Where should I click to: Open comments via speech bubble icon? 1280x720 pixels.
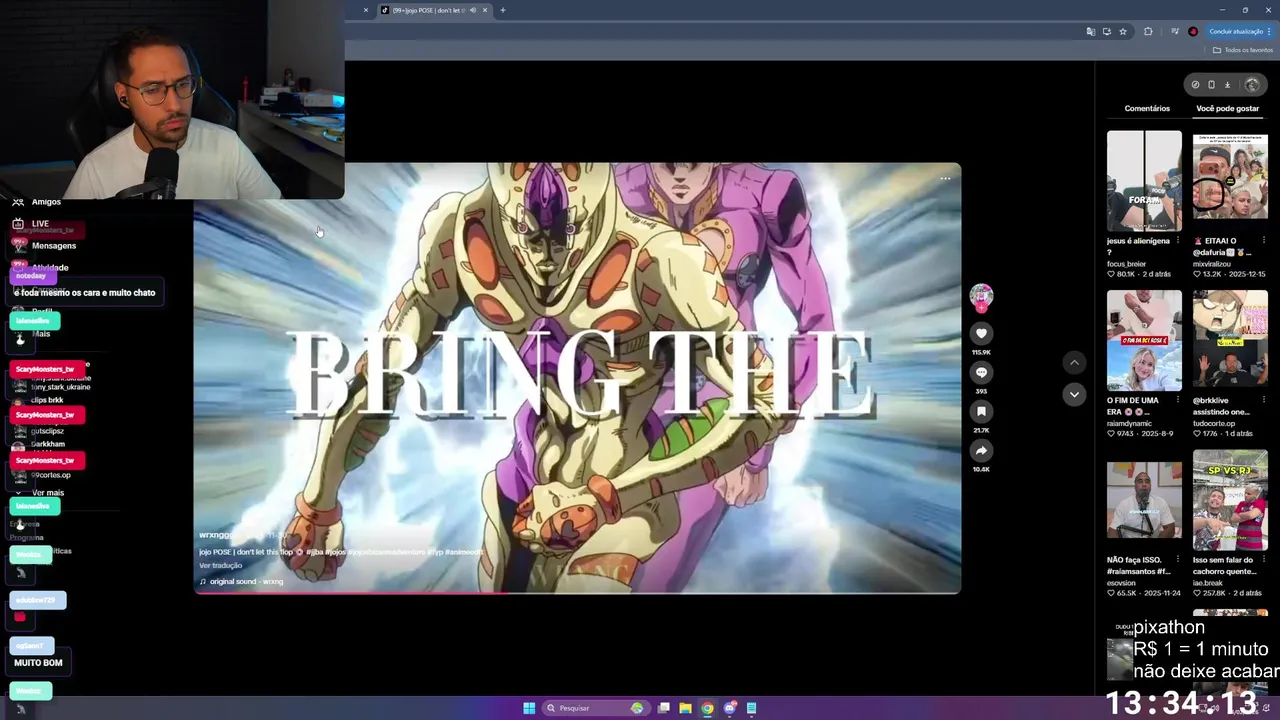click(x=981, y=372)
